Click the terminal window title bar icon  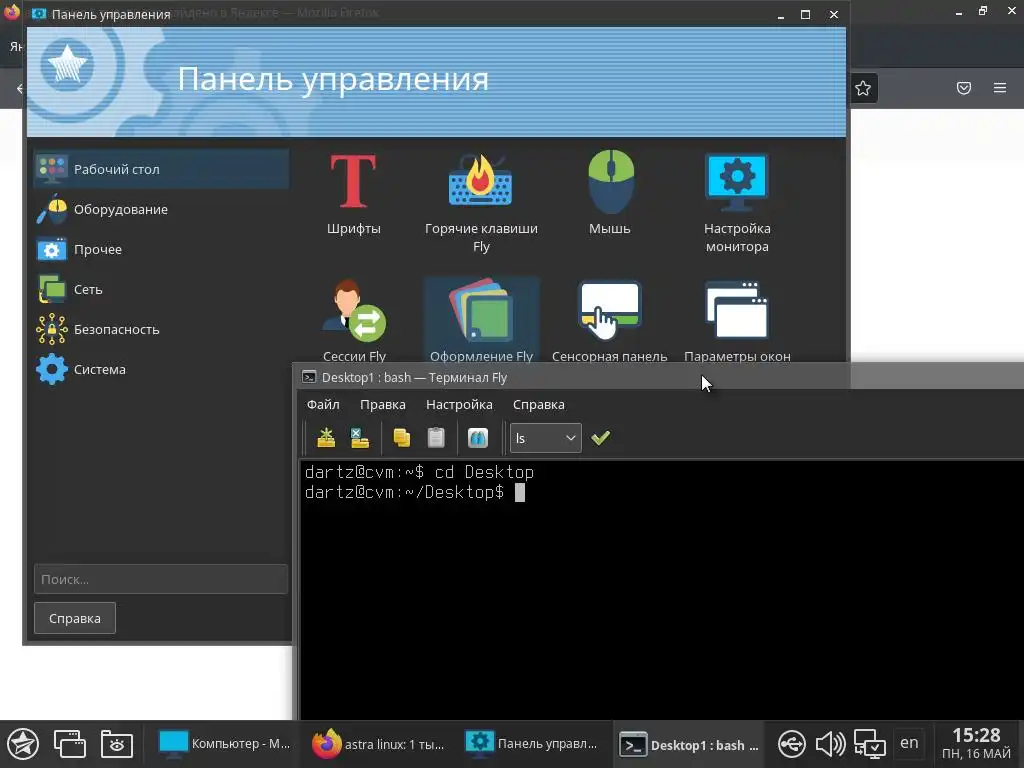[x=309, y=377]
